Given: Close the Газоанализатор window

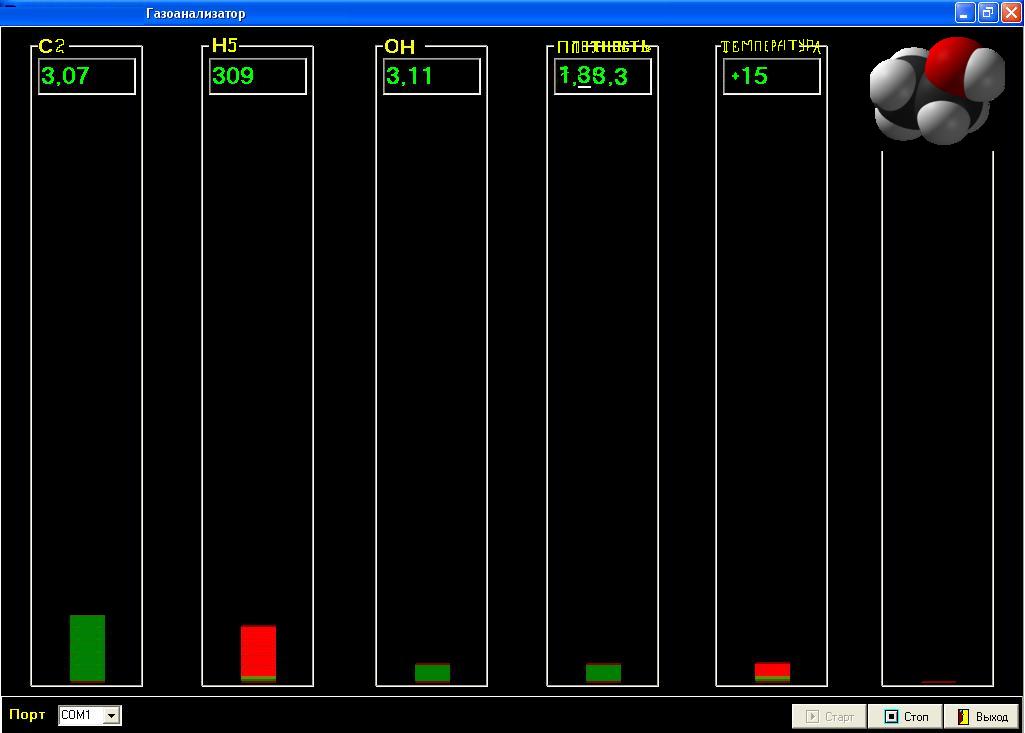Looking at the screenshot, I should click(1011, 12).
